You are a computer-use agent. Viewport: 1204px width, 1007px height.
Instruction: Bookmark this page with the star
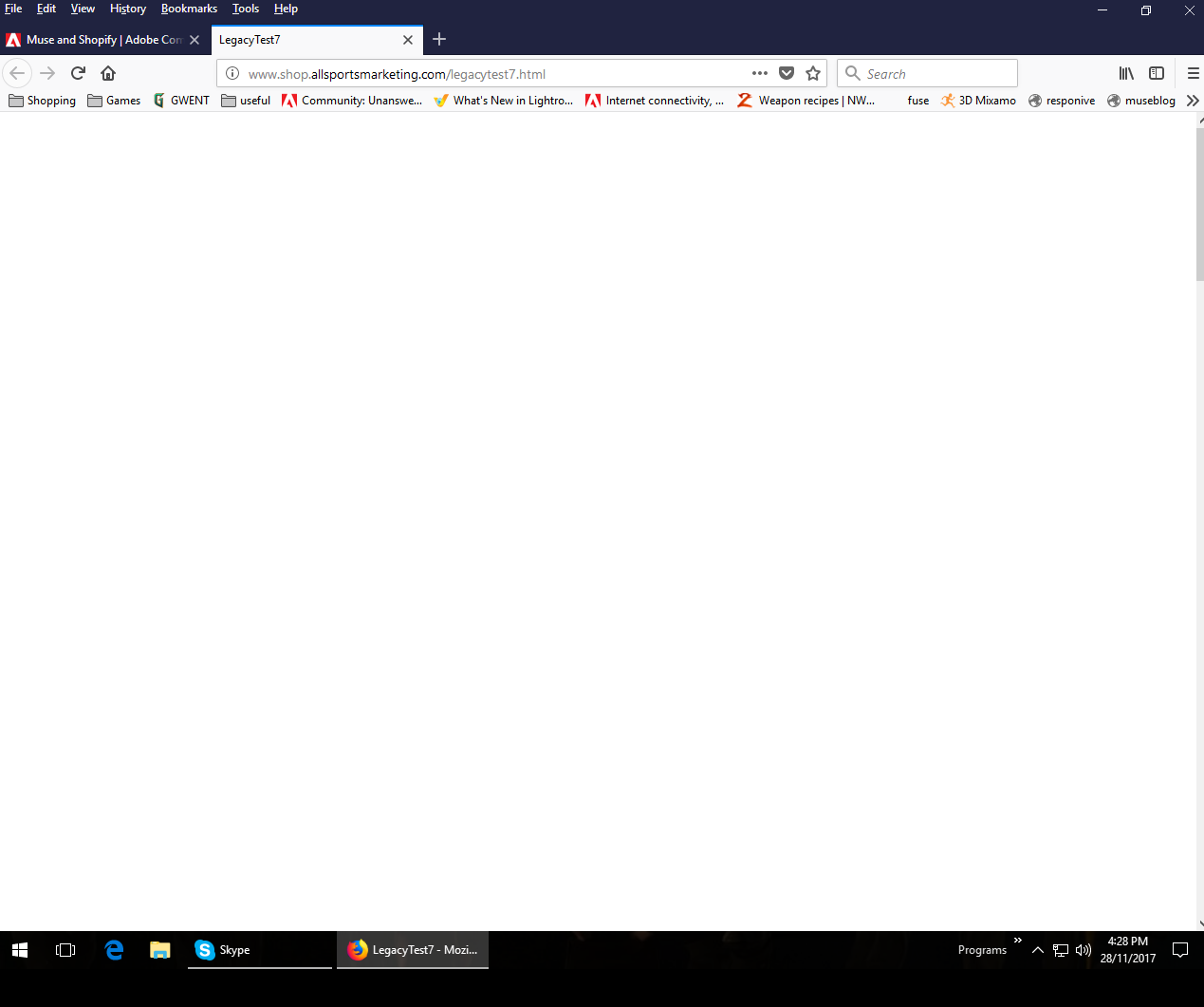813,73
